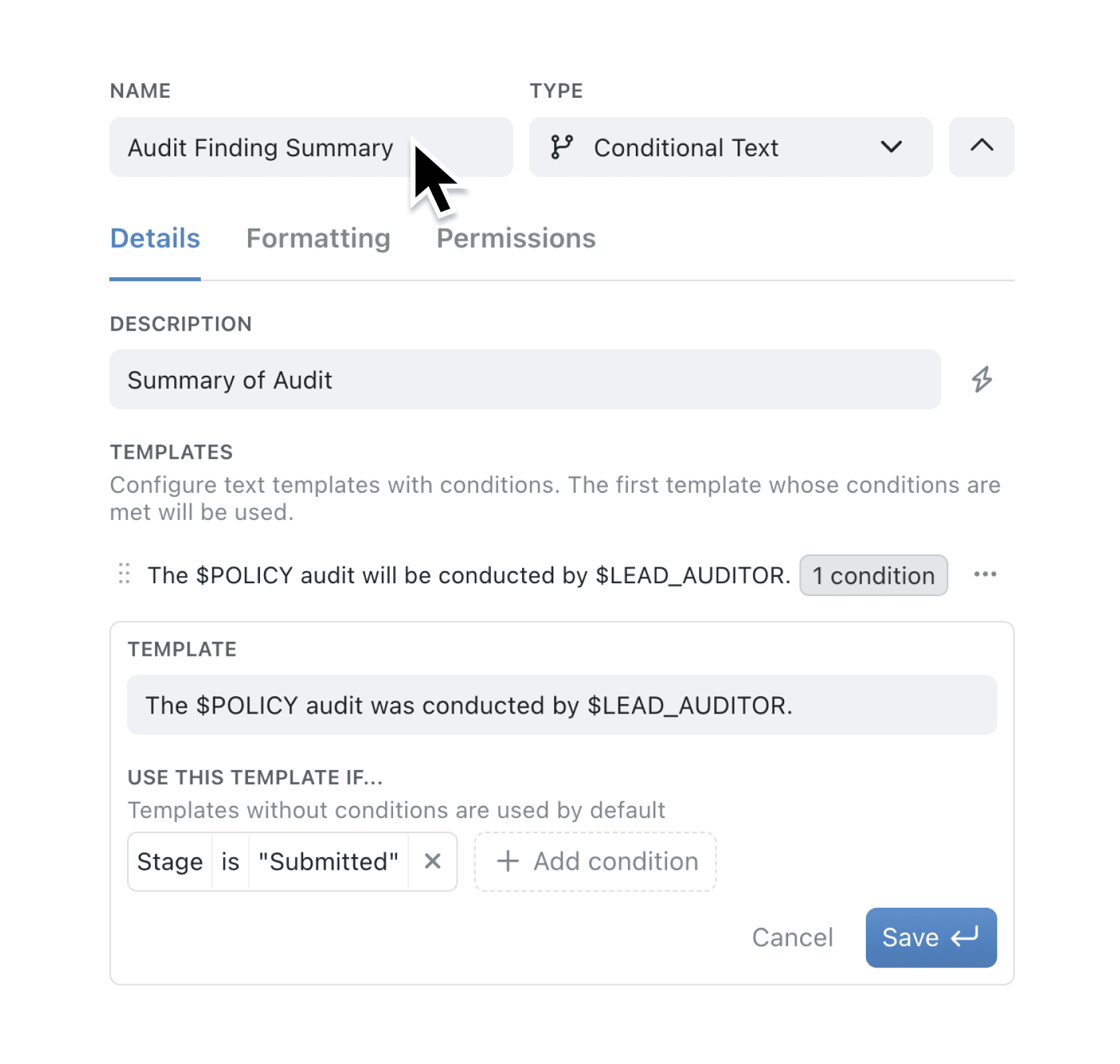This screenshot has height=1064, width=1120.
Task: Click the return arrow inside the Save button
Action: pyautogui.click(x=960, y=938)
